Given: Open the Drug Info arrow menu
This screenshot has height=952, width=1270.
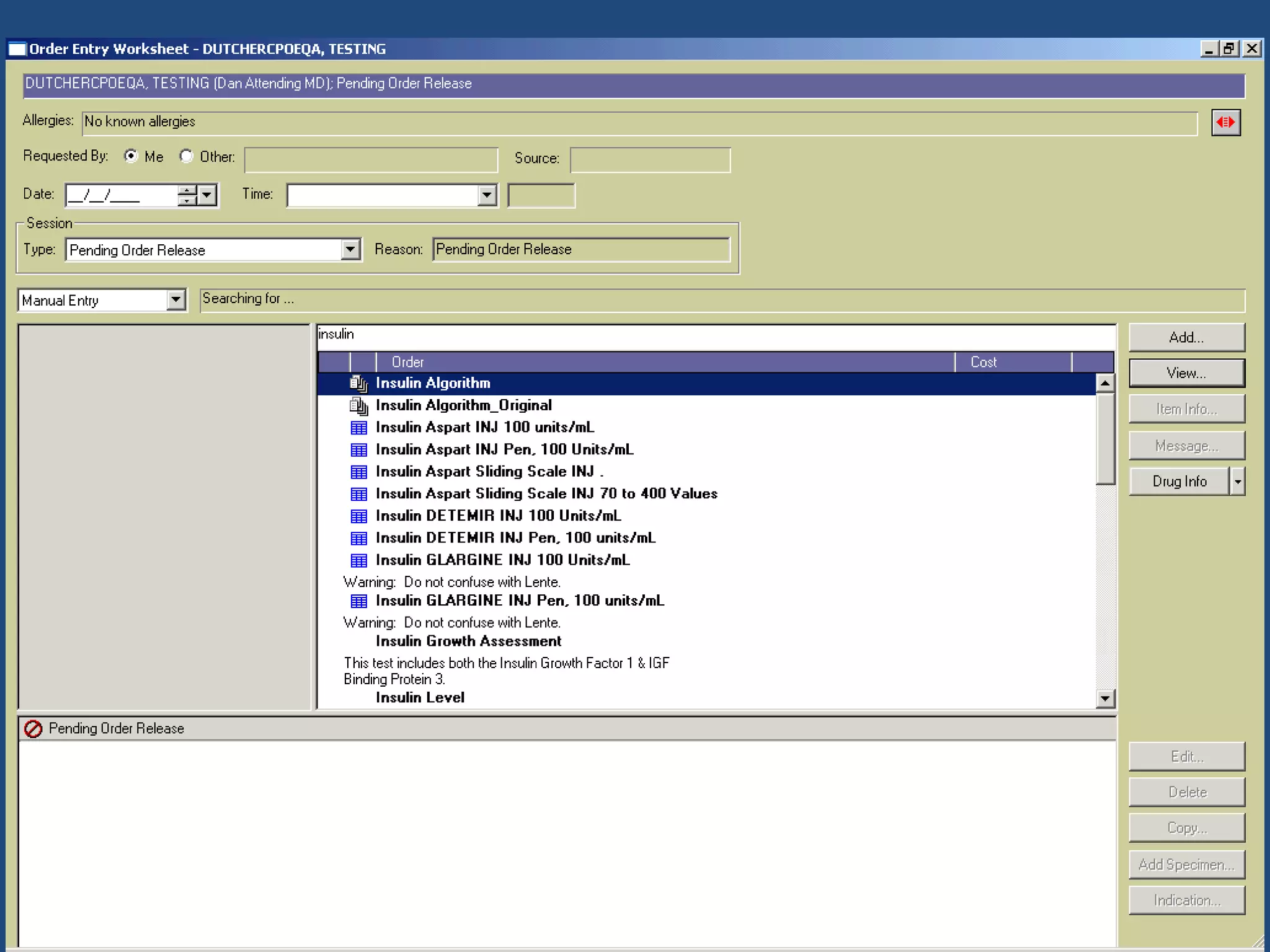Looking at the screenshot, I should pos(1238,482).
